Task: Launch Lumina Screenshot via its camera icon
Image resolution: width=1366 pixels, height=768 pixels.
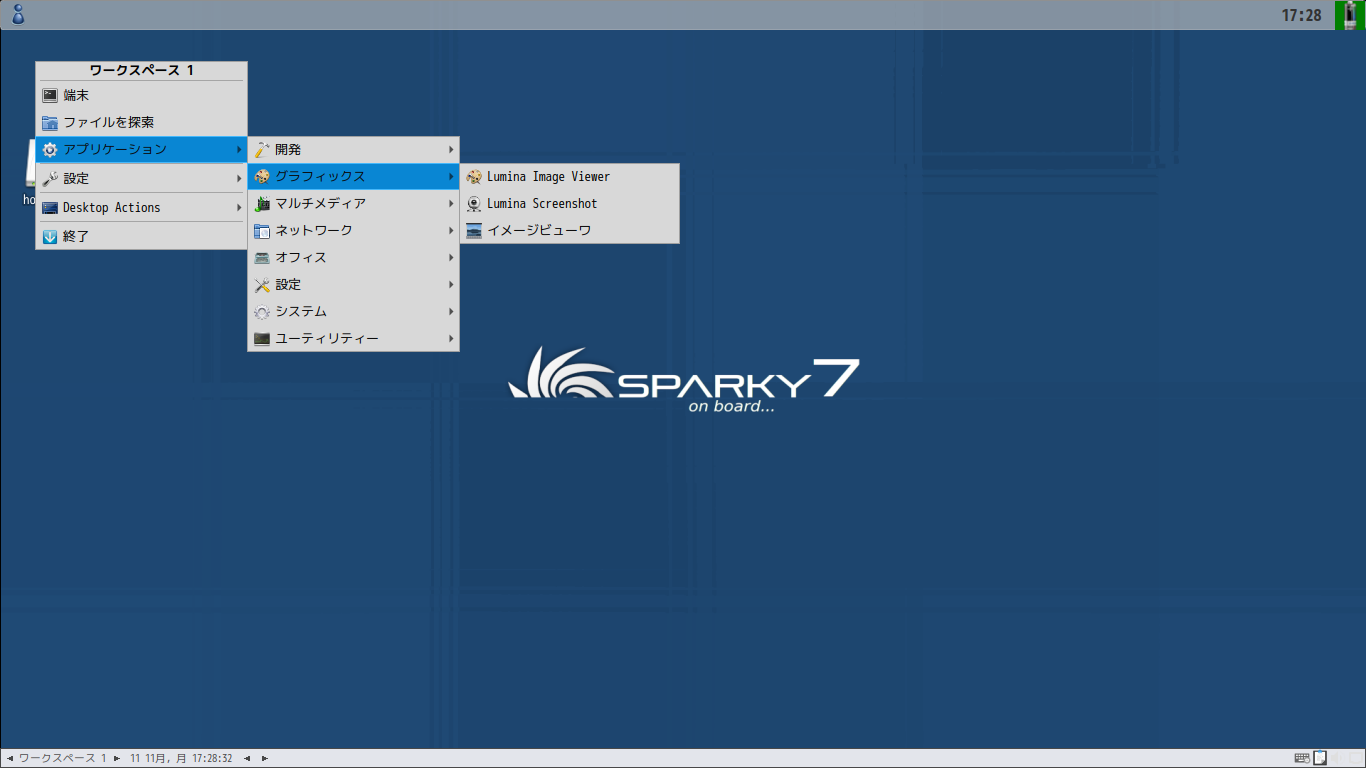Action: click(x=474, y=204)
